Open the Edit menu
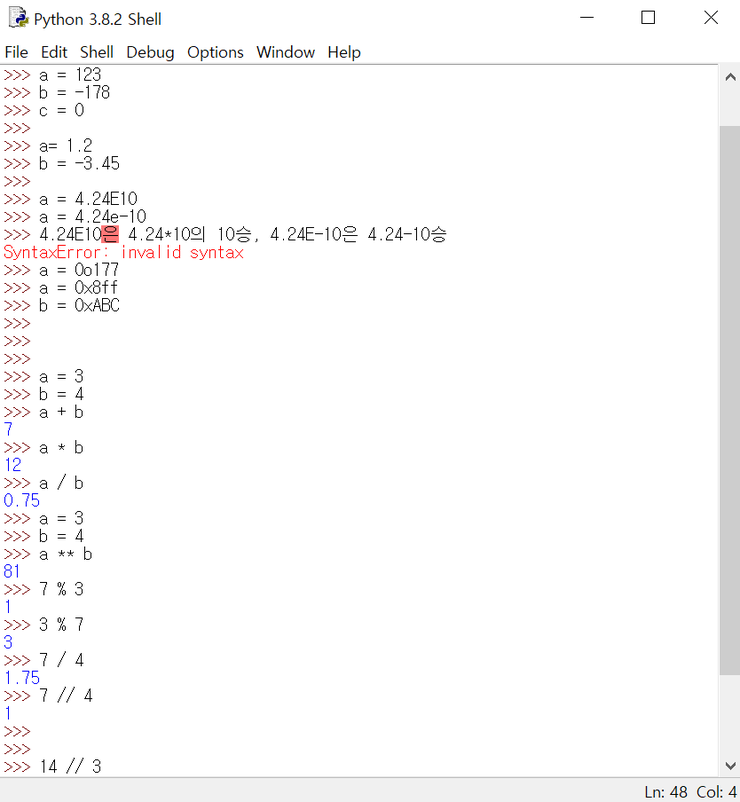This screenshot has width=740, height=802. (54, 52)
